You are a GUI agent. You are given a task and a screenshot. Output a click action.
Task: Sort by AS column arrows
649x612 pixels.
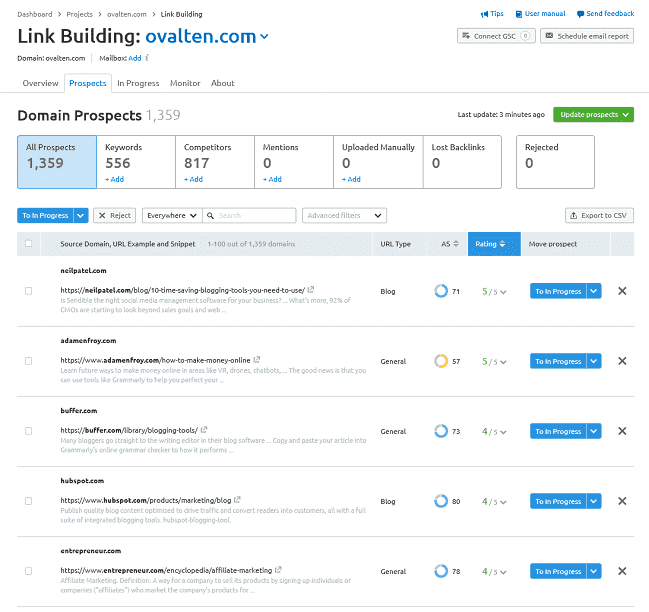(456, 244)
